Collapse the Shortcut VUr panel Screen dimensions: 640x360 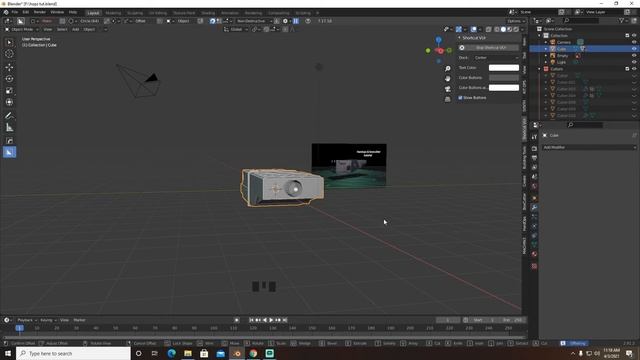coord(459,38)
